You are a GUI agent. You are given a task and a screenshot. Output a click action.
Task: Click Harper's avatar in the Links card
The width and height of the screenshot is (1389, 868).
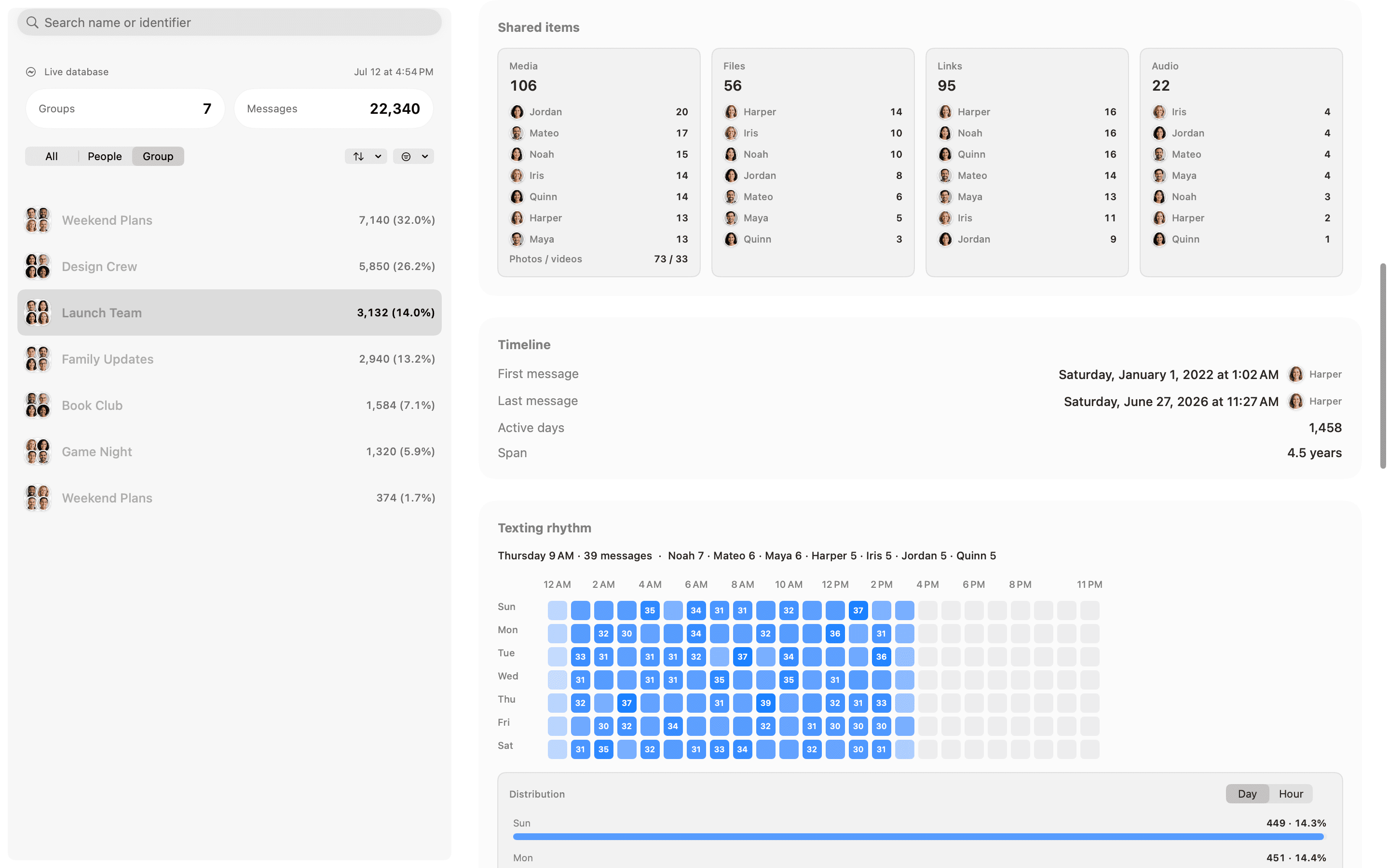945,112
